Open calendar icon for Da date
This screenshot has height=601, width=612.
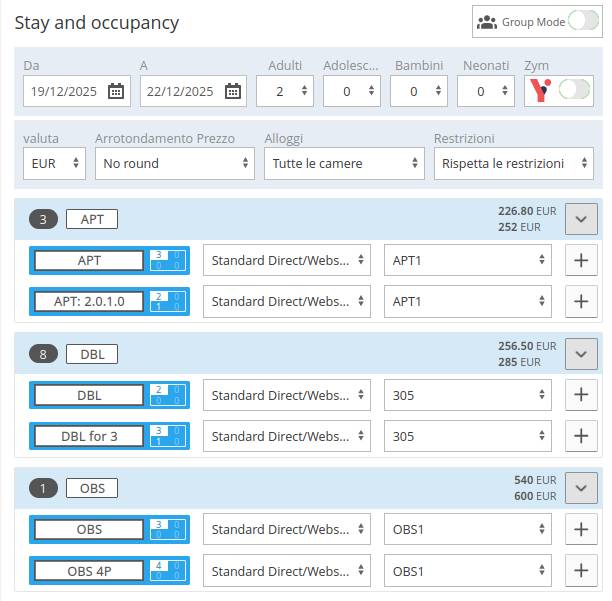116,91
